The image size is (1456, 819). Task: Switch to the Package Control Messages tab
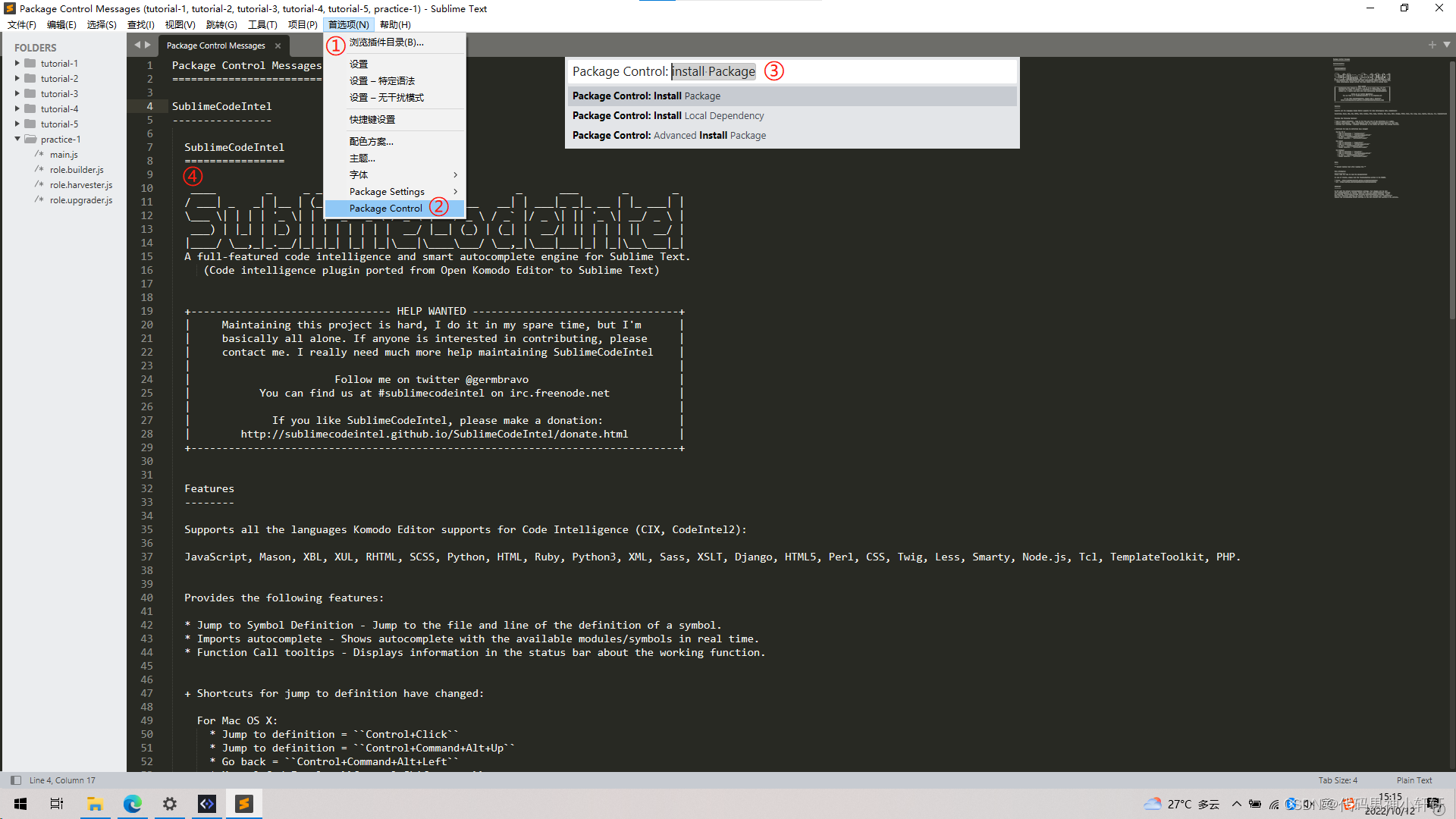(215, 45)
